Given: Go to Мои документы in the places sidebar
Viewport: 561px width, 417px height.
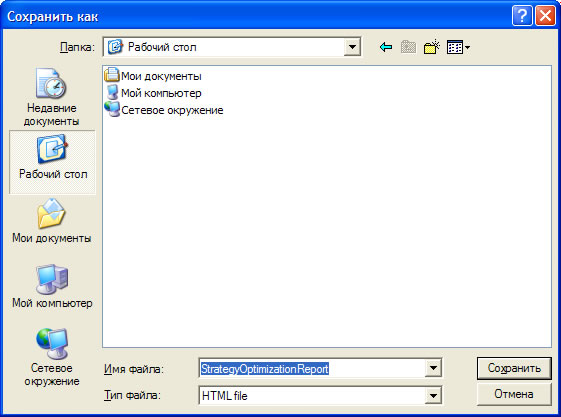Looking at the screenshot, I should coord(52,221).
